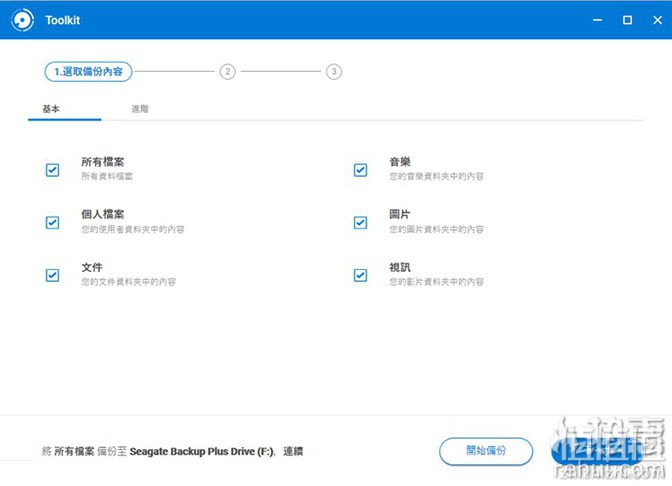Viewport: 672px width, 486px height.
Task: Click 您的使用者資料夾中的內容 description text
Action: pos(133,229)
